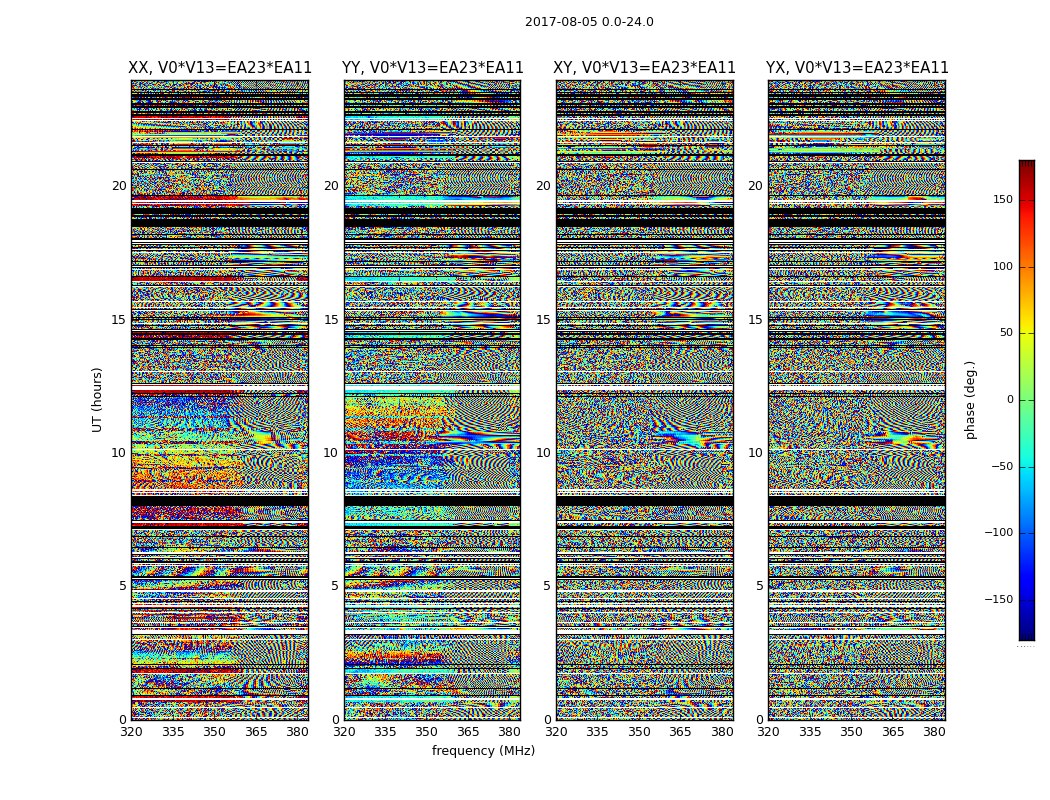Image resolution: width=1050 pixels, height=800 pixels.
Task: Click inside the XY phase plot
Action: click(645, 400)
